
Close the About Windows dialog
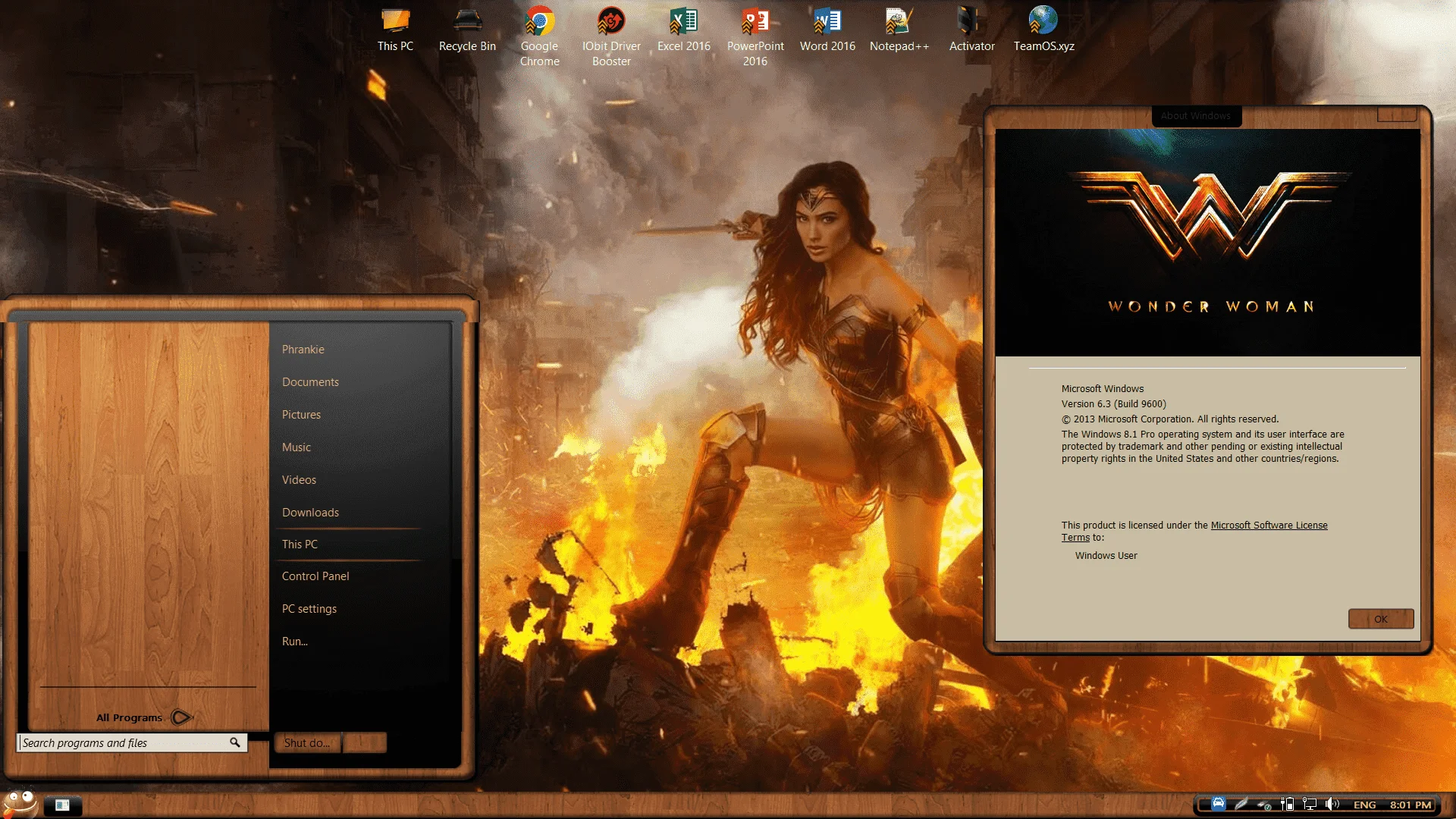[x=1397, y=115]
